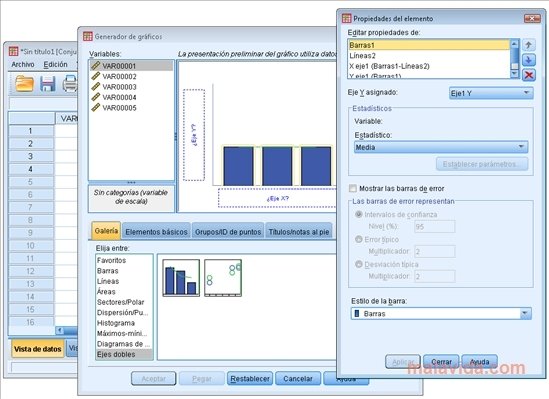Image resolution: width=549 pixels, height=399 pixels.
Task: Open the Edición menu
Action: click(55, 64)
